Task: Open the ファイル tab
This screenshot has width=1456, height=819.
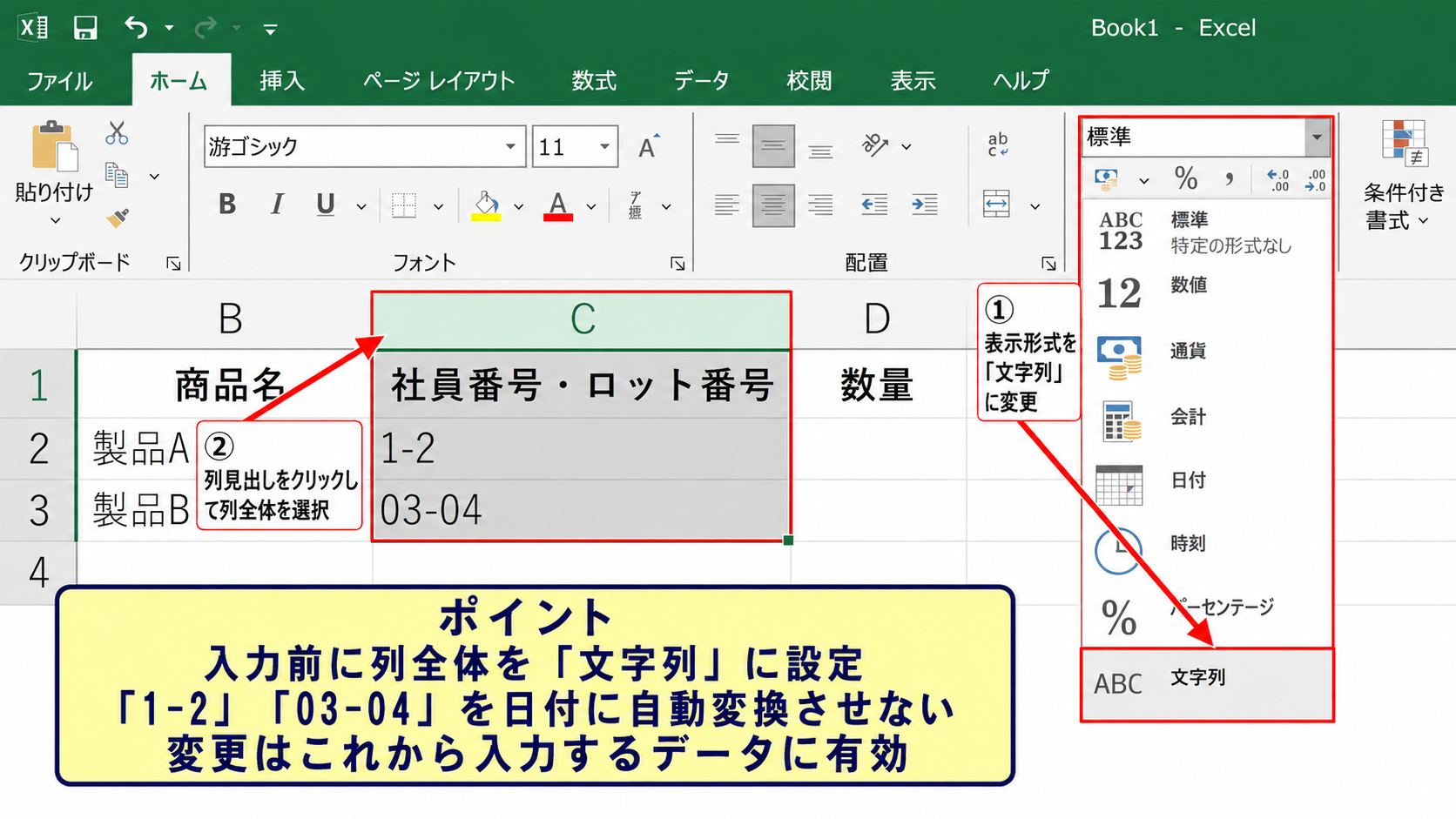Action: click(x=59, y=81)
